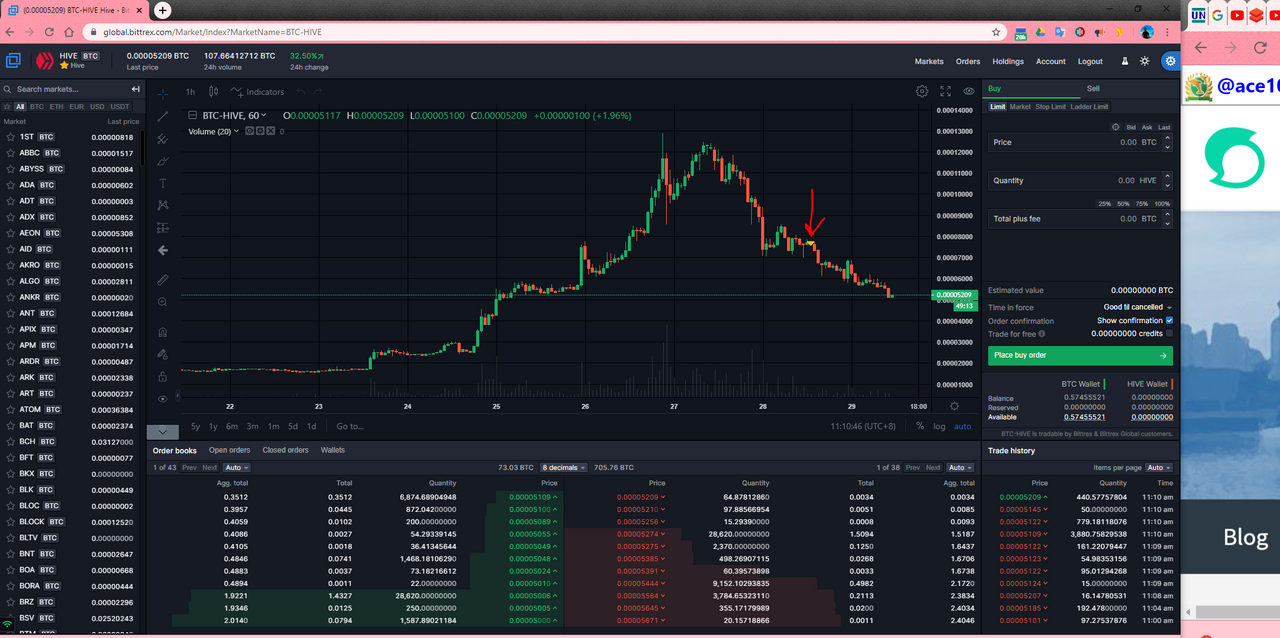This screenshot has height=638, width=1280.
Task: Switch theme with sun icon
Action: coord(1145,61)
